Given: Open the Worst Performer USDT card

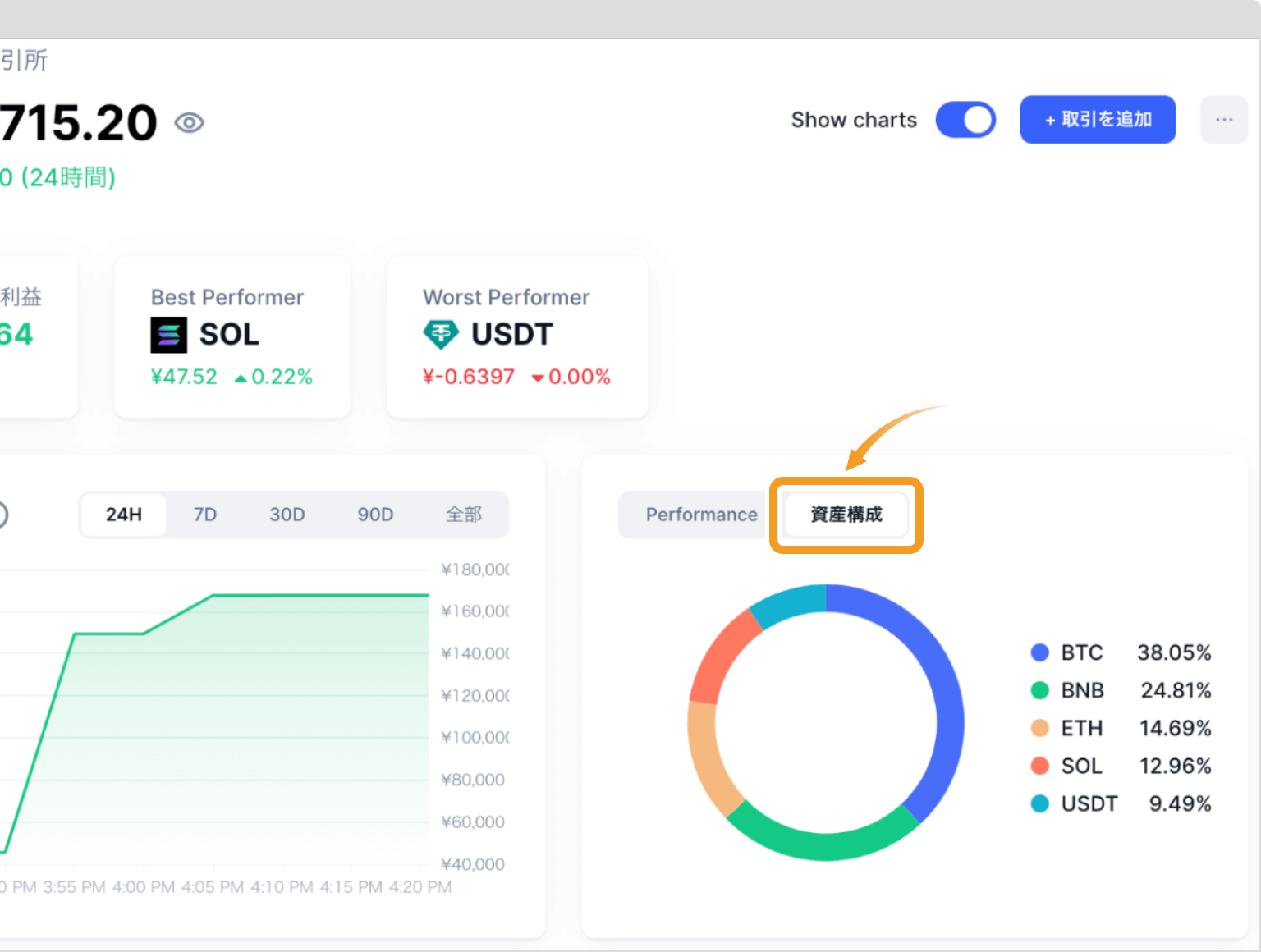Looking at the screenshot, I should [517, 337].
